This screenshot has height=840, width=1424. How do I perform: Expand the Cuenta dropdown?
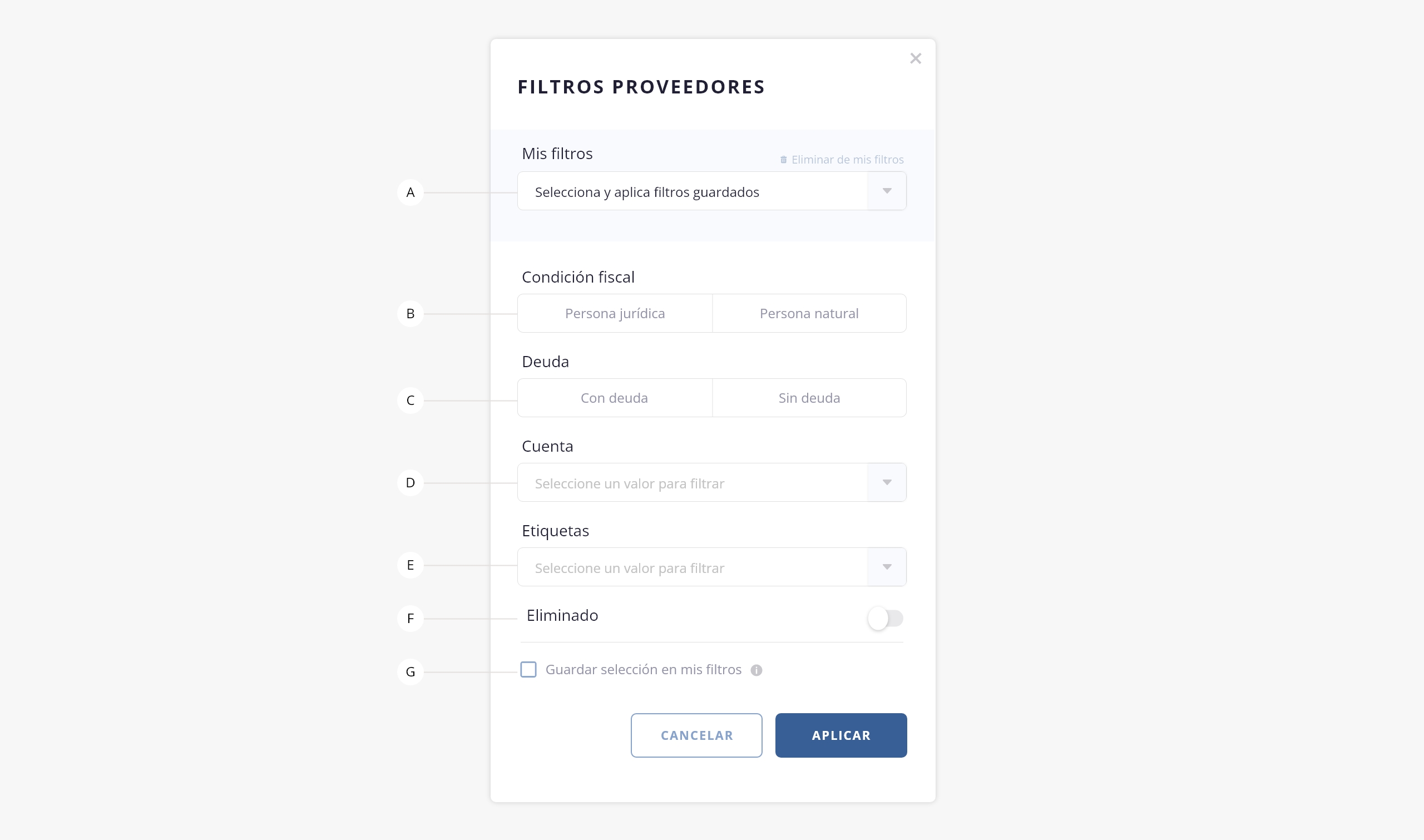pyautogui.click(x=887, y=483)
